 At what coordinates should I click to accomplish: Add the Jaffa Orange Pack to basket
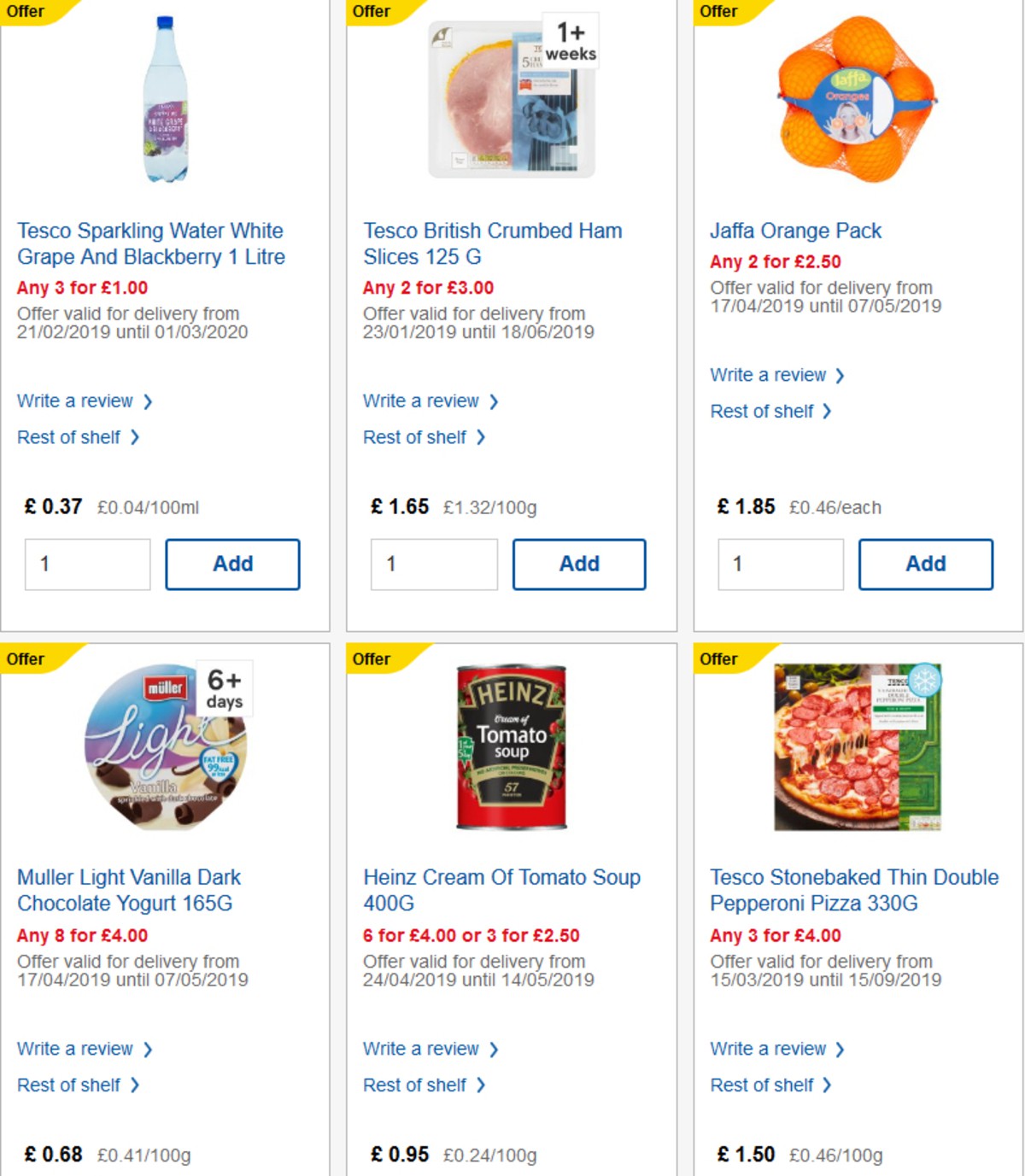click(925, 564)
